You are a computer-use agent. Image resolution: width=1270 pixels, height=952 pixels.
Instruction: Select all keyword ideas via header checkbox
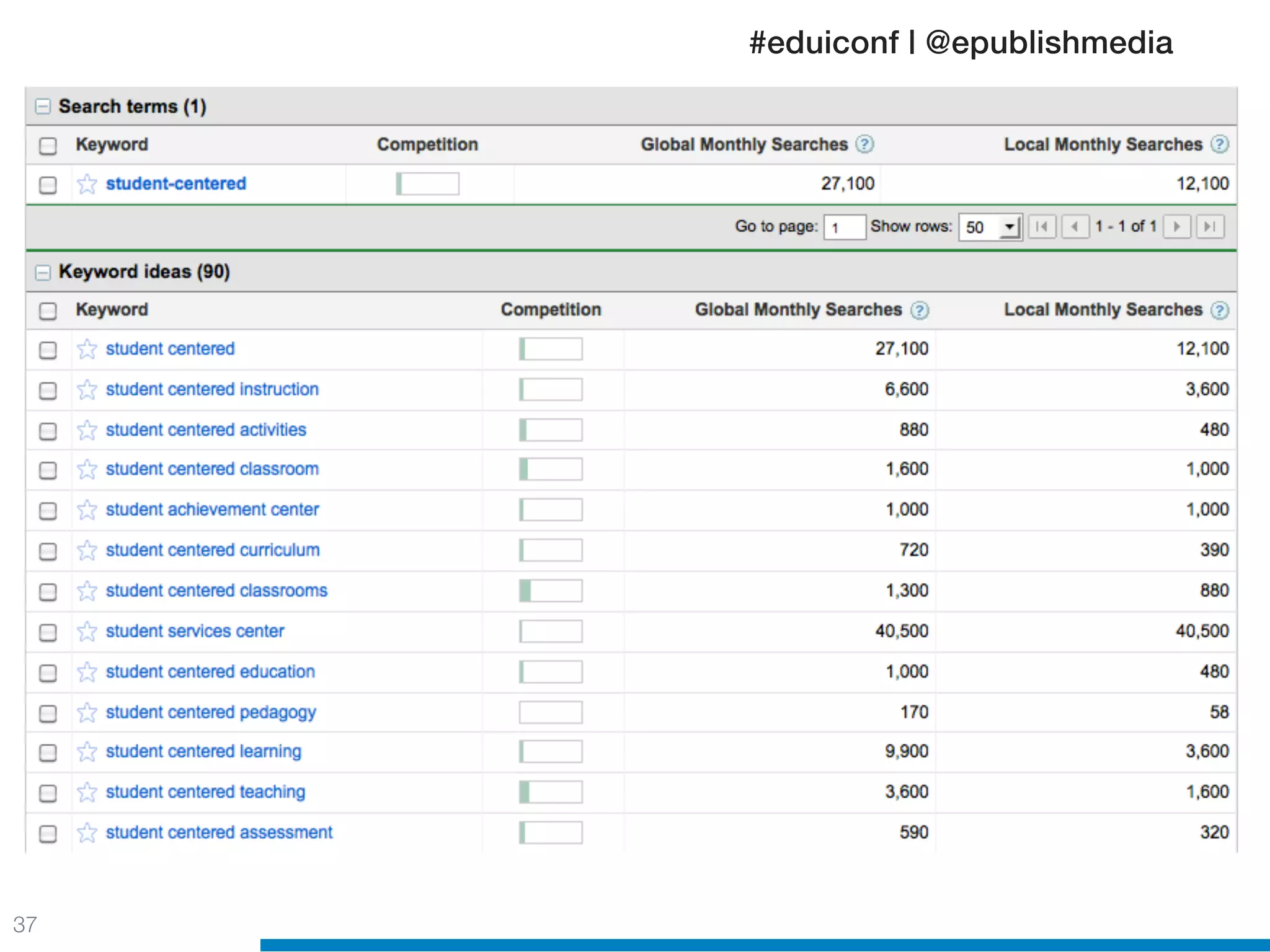(x=48, y=311)
